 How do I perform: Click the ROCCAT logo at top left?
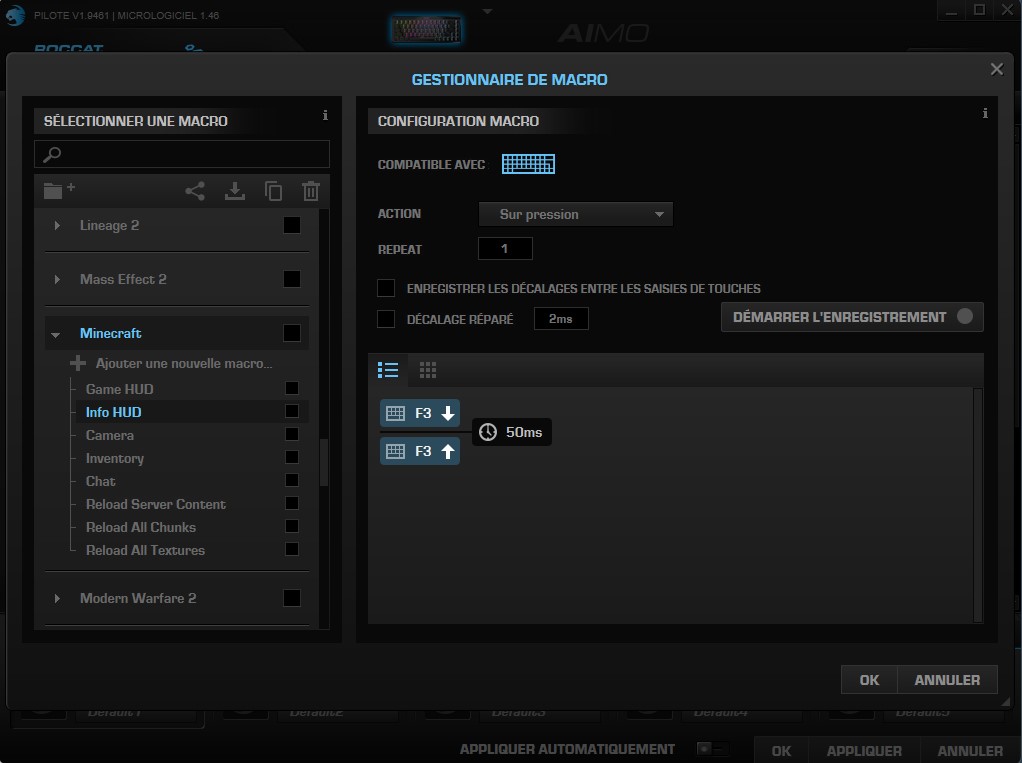pos(67,47)
